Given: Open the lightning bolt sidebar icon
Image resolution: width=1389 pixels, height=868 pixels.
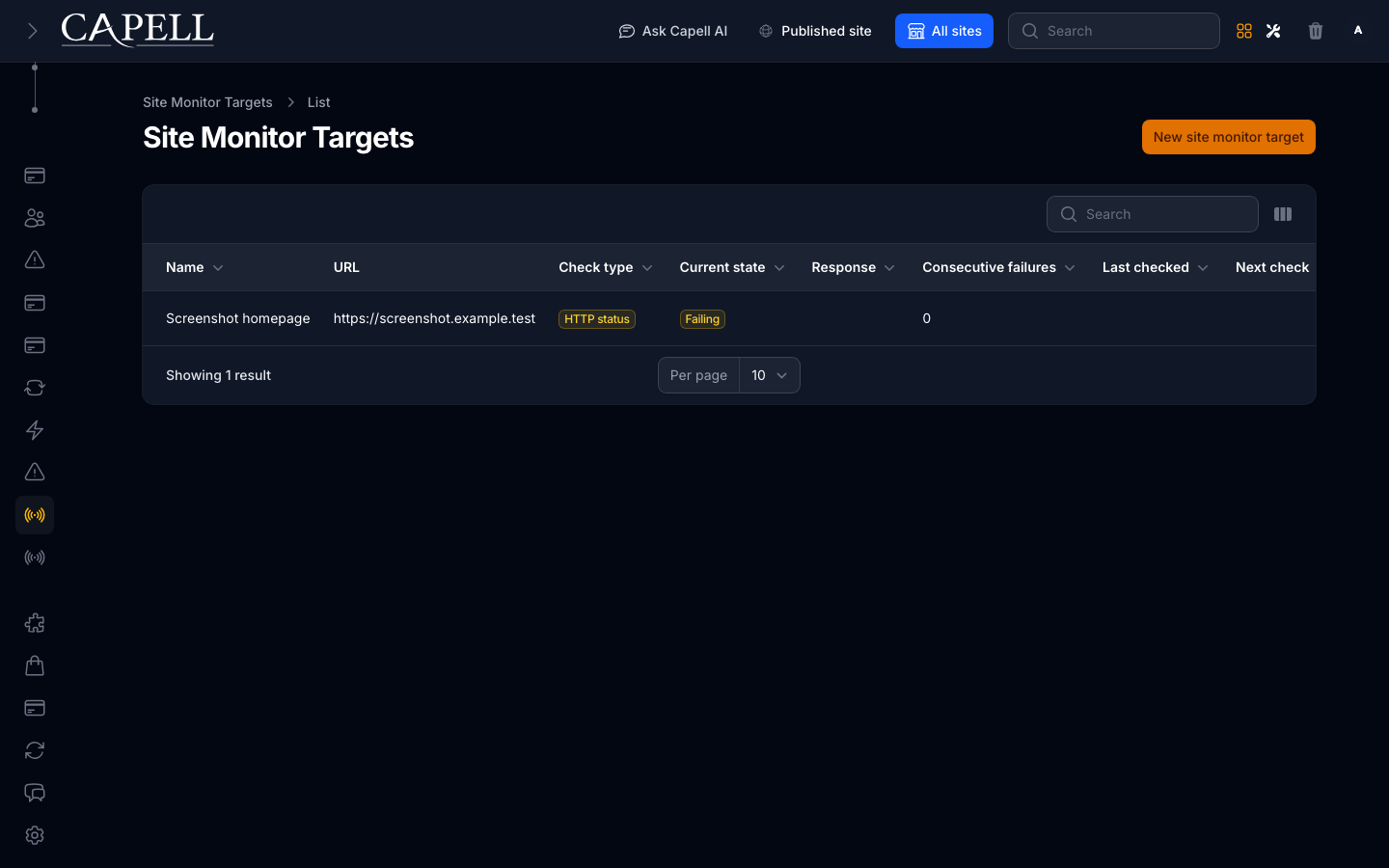Looking at the screenshot, I should [35, 430].
